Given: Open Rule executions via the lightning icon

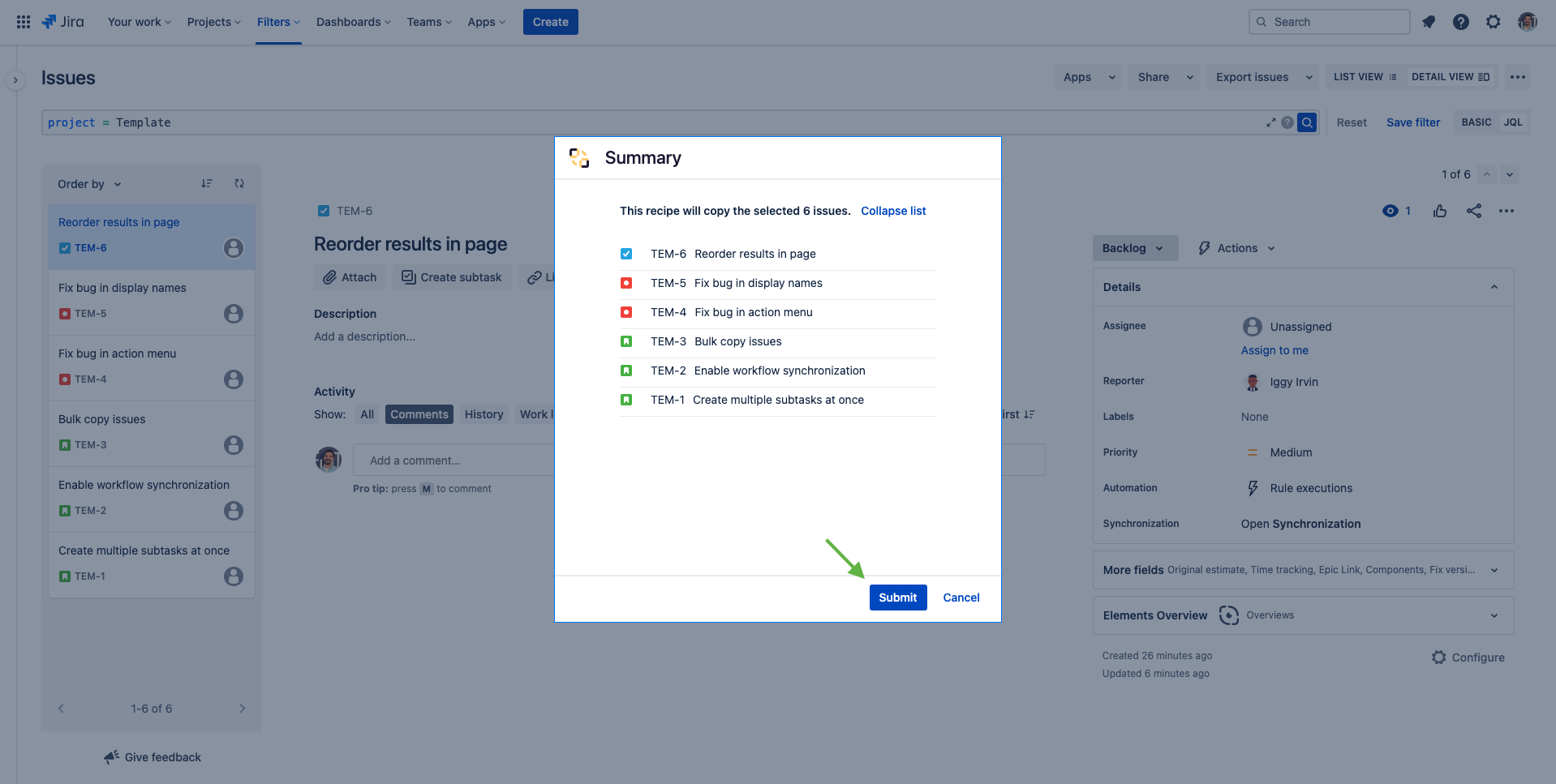Looking at the screenshot, I should 1252,487.
